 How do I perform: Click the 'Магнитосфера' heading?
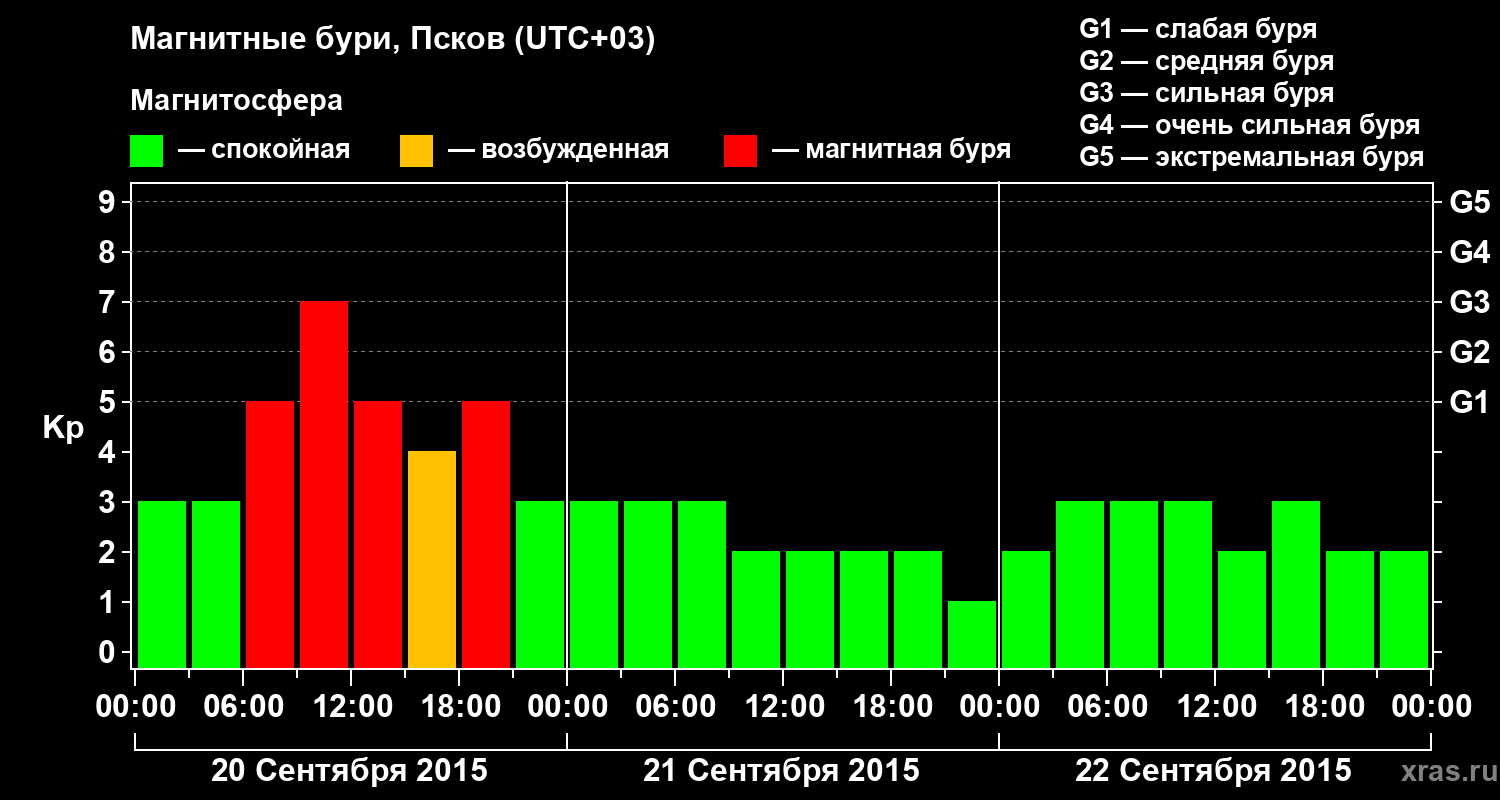click(x=236, y=101)
